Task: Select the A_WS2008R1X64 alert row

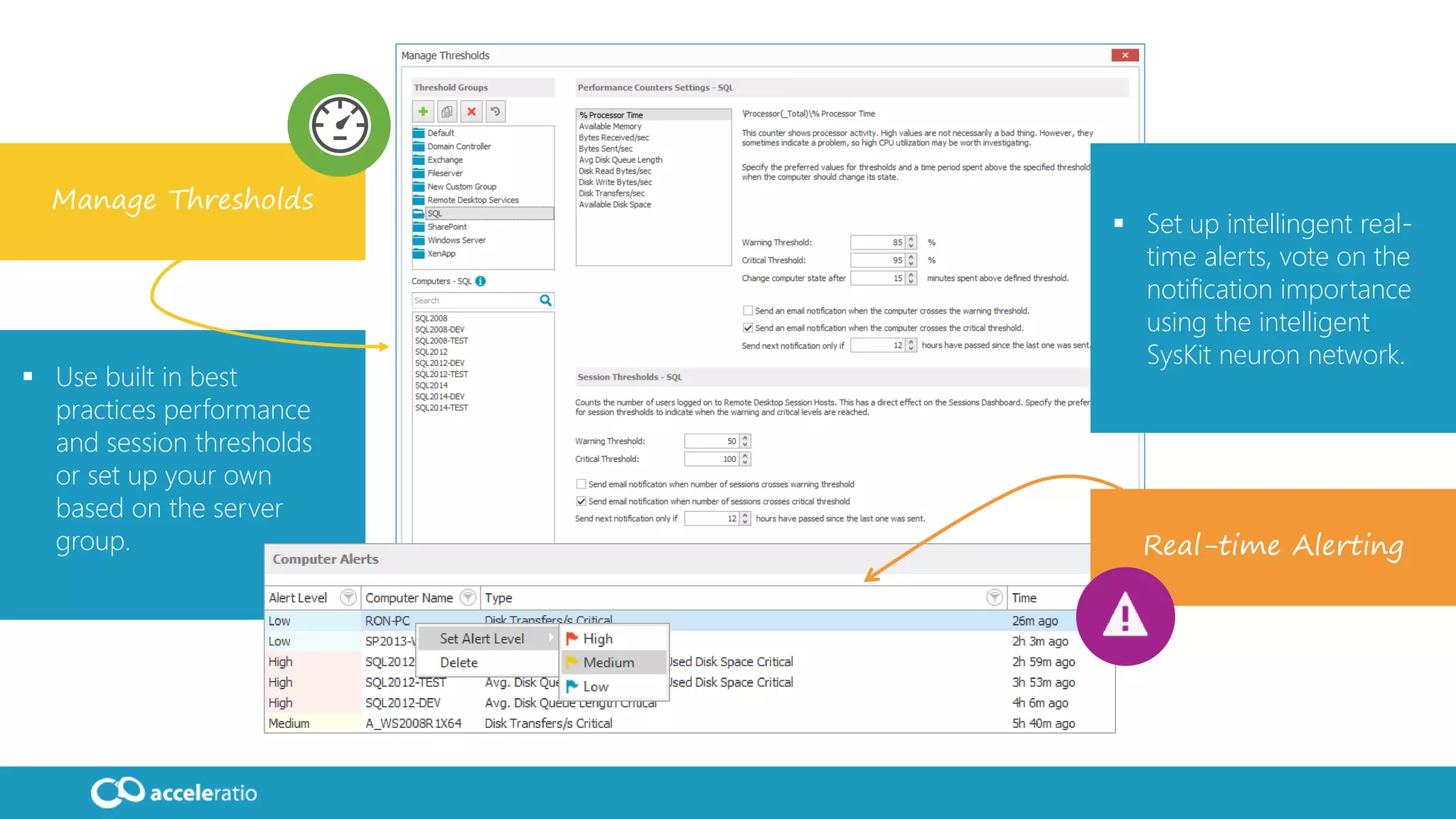Action: pos(689,723)
